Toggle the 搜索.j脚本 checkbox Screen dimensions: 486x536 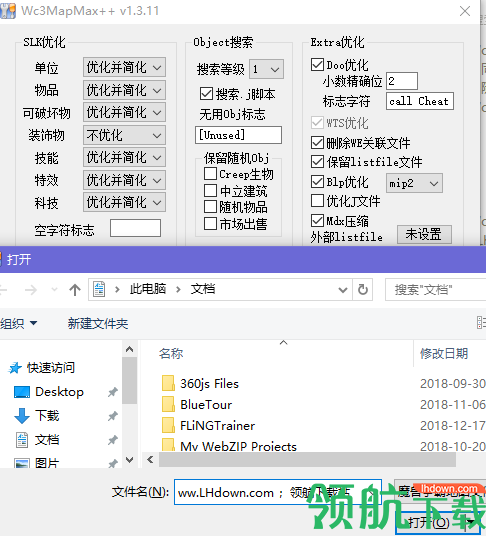tap(206, 93)
